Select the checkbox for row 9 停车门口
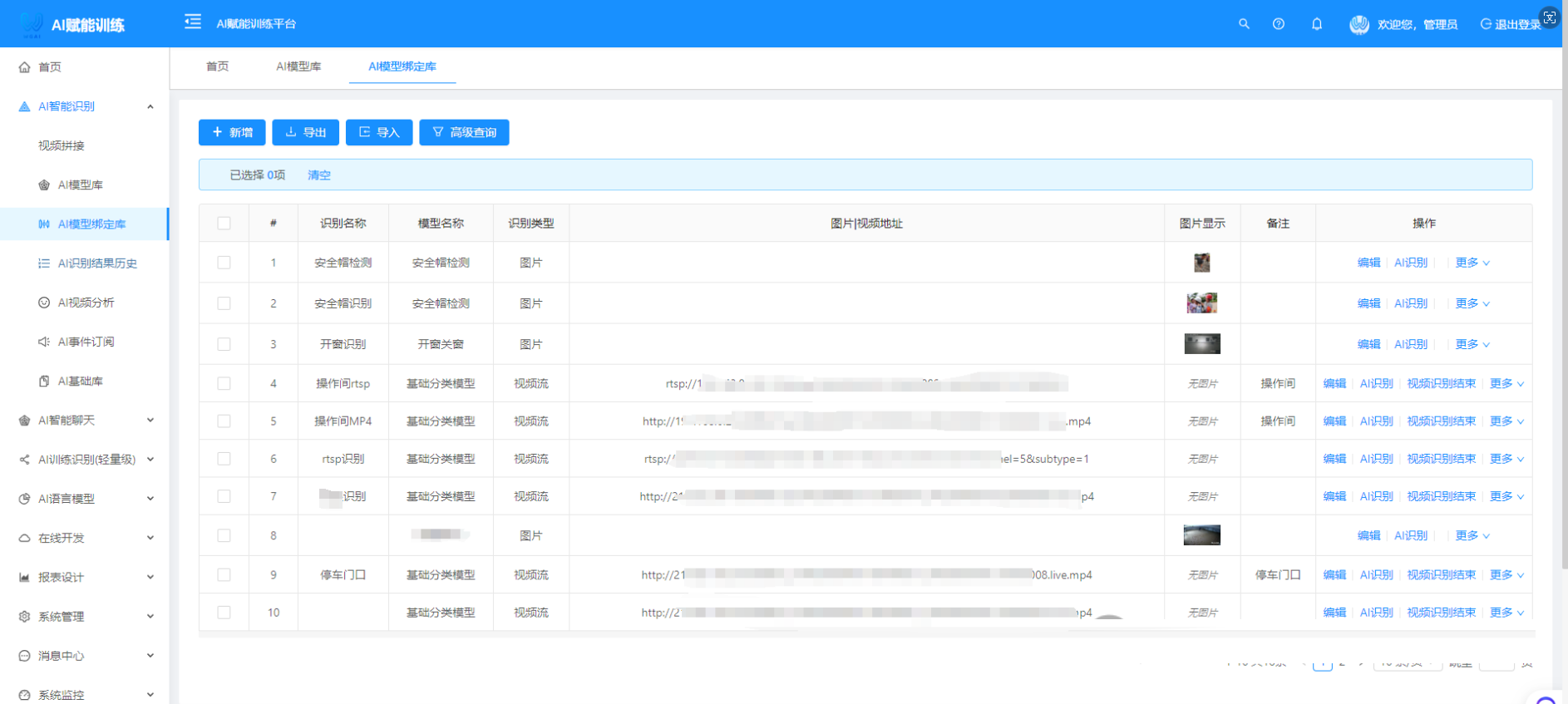The height and width of the screenshot is (704, 1568). tap(224, 575)
